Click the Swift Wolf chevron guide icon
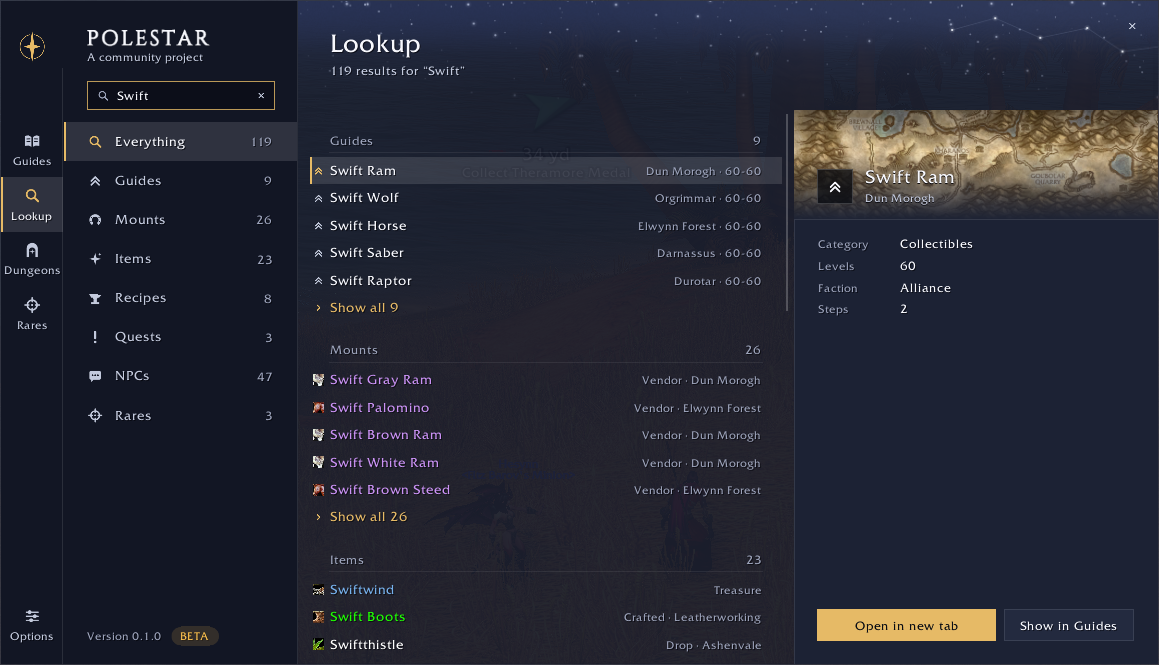The height and width of the screenshot is (665, 1159). 319,198
